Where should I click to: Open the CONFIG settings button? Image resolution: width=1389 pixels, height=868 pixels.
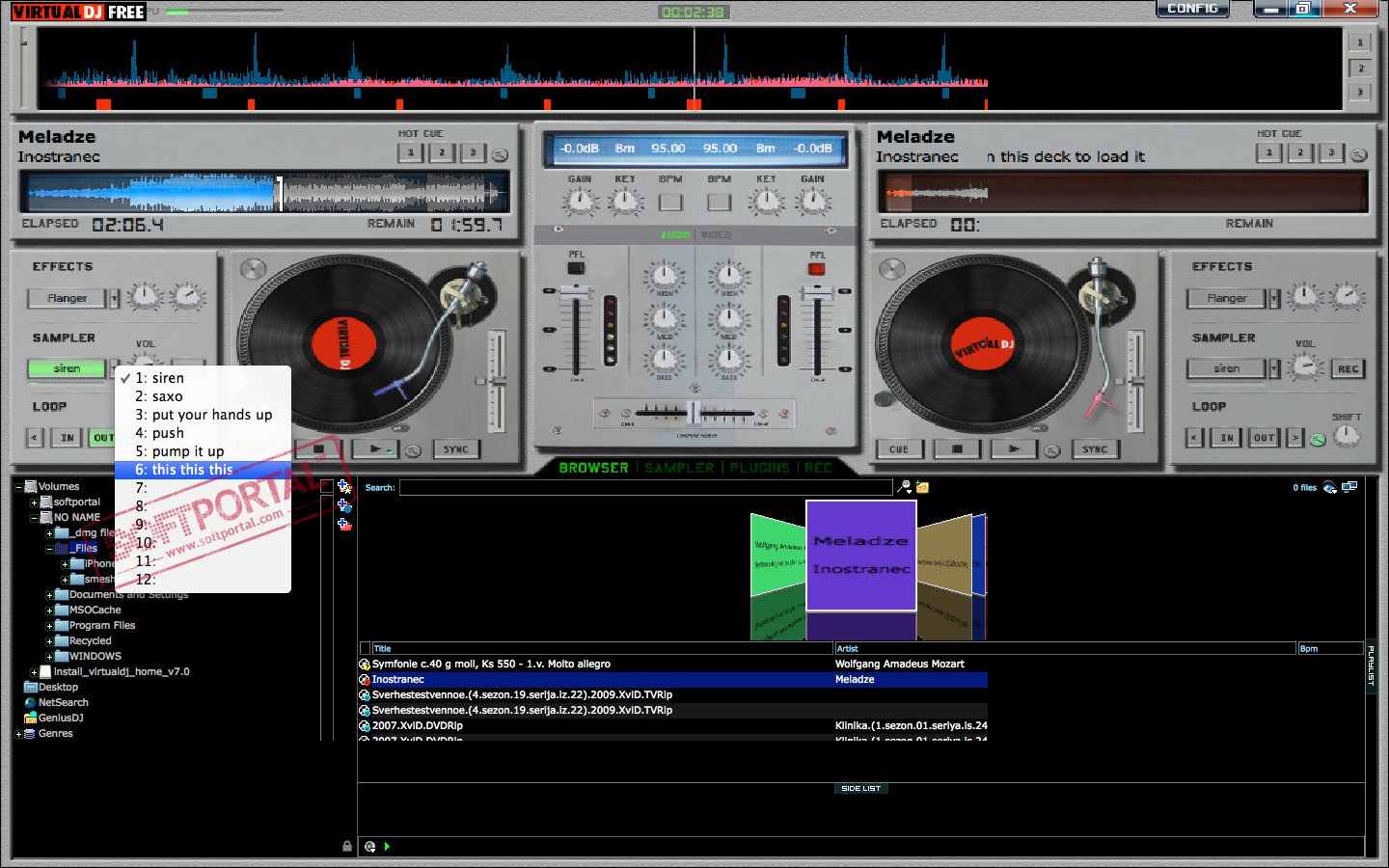[1192, 9]
